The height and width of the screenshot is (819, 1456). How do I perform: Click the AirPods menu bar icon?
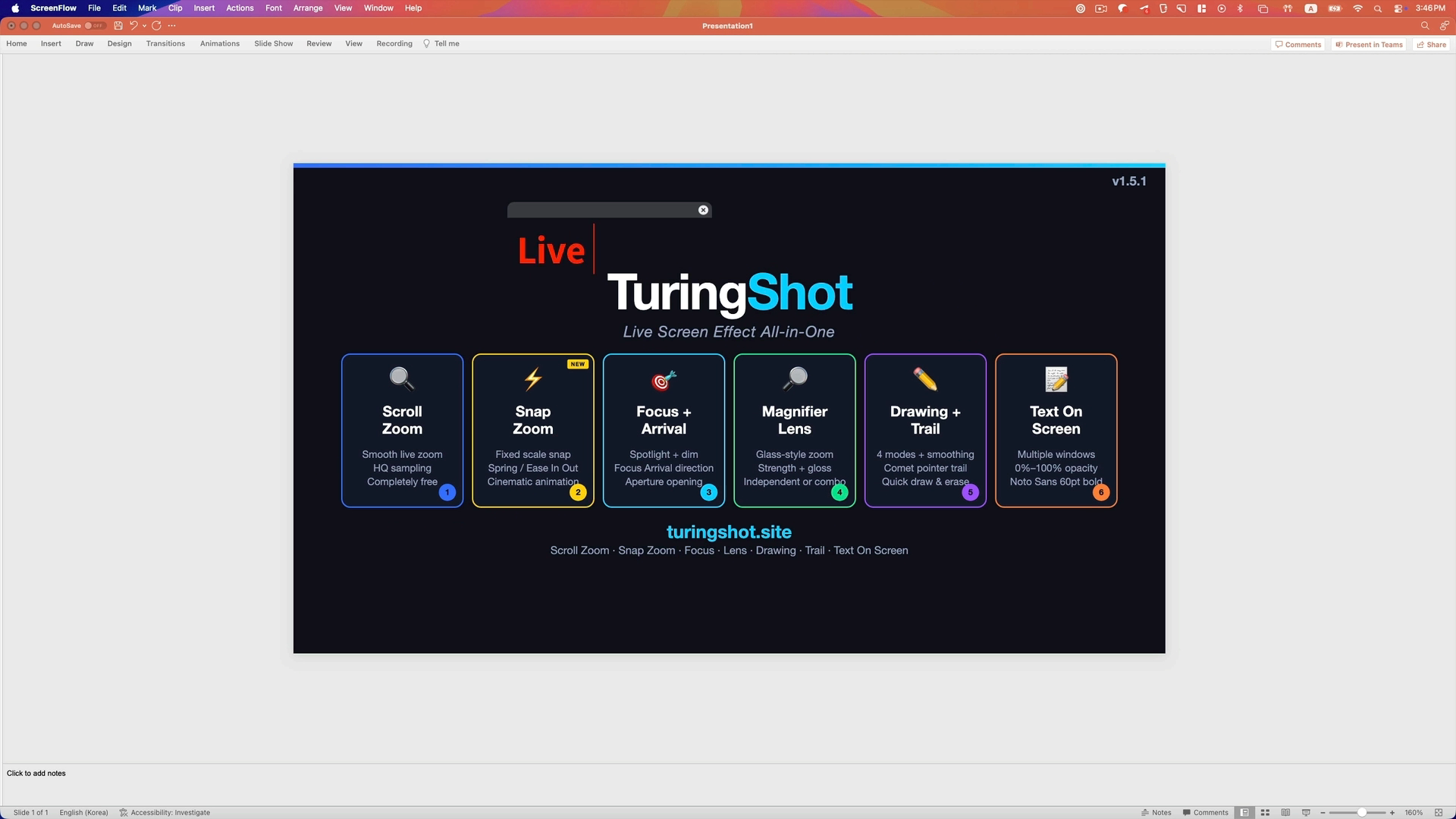pyautogui.click(x=1288, y=8)
